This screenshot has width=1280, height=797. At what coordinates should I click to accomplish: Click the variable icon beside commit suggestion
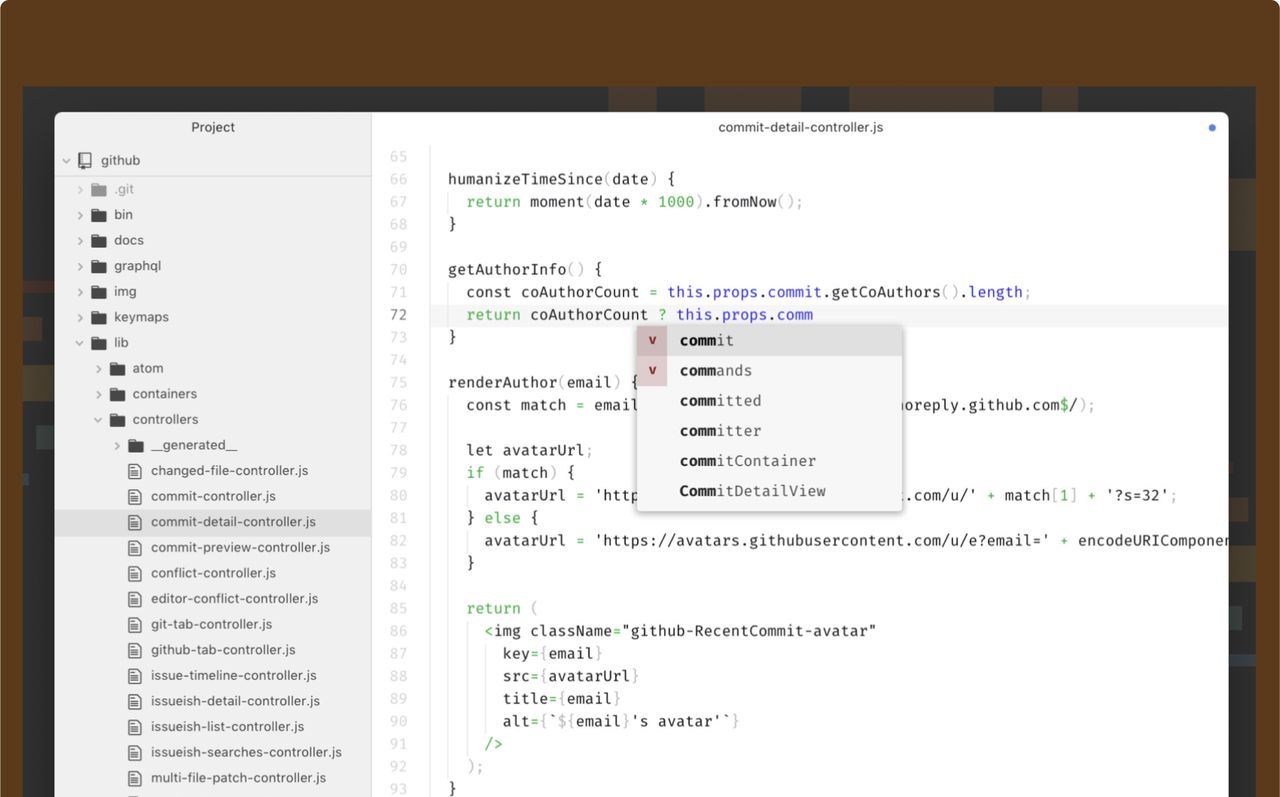[652, 341]
